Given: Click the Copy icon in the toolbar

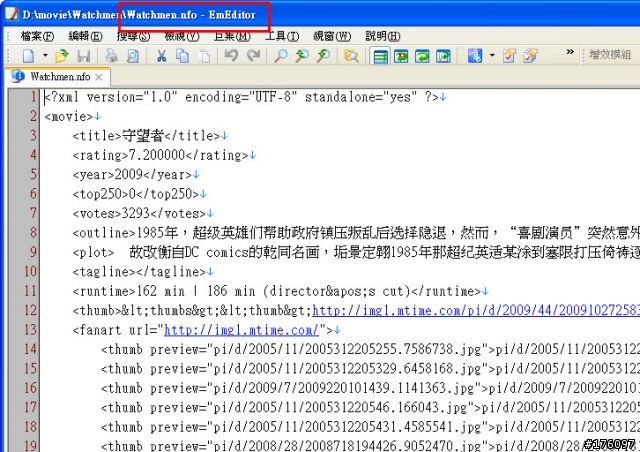Looking at the screenshot, I should tap(182, 56).
